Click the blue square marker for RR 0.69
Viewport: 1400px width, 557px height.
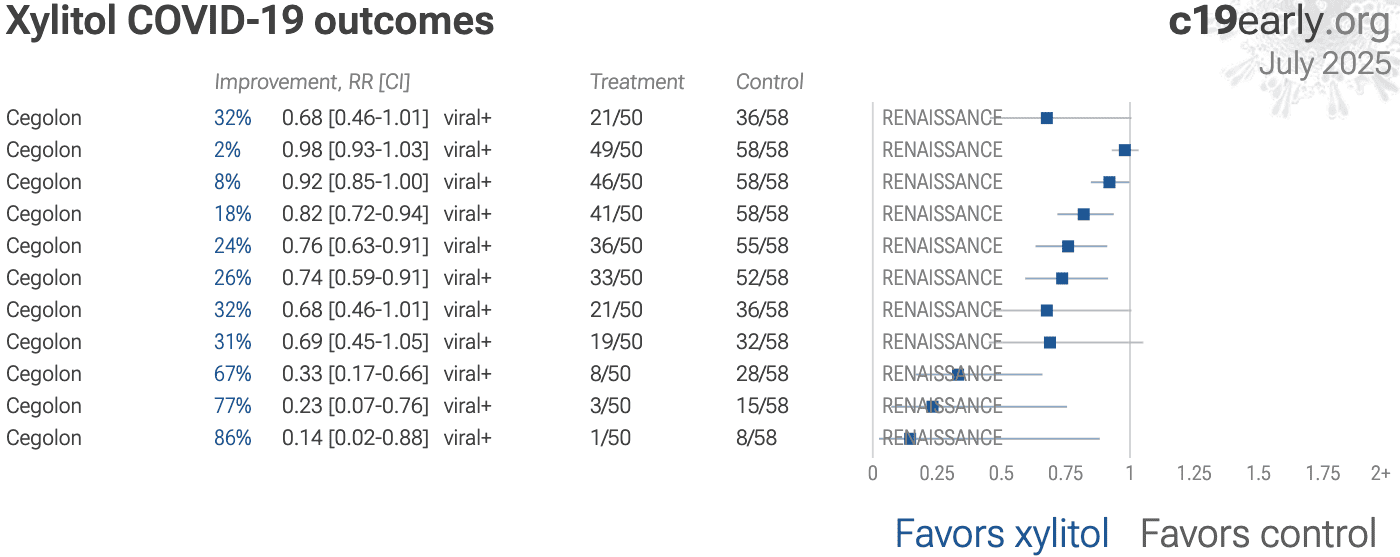pos(1050,342)
